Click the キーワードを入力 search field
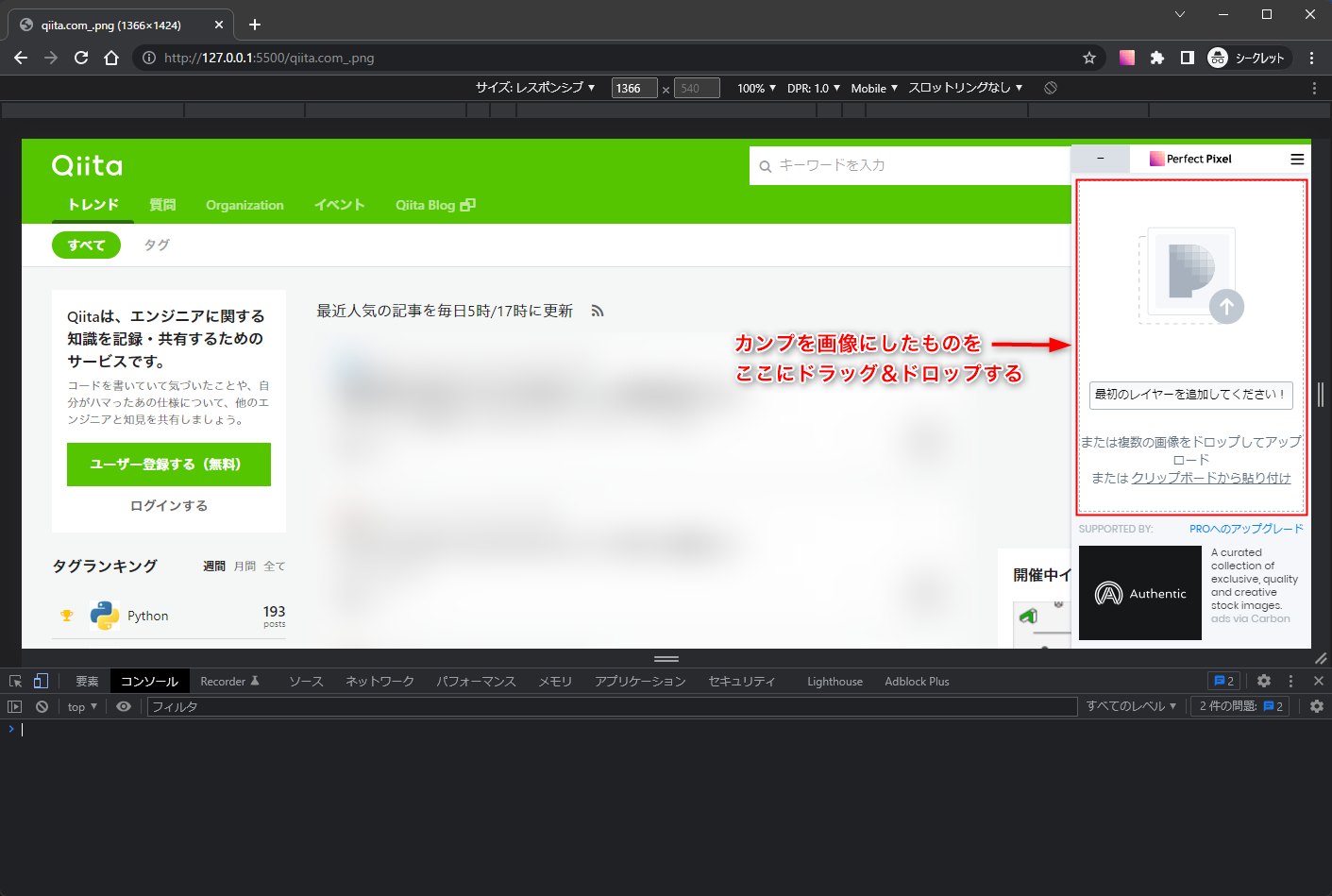The image size is (1332, 896). pyautogui.click(x=910, y=165)
